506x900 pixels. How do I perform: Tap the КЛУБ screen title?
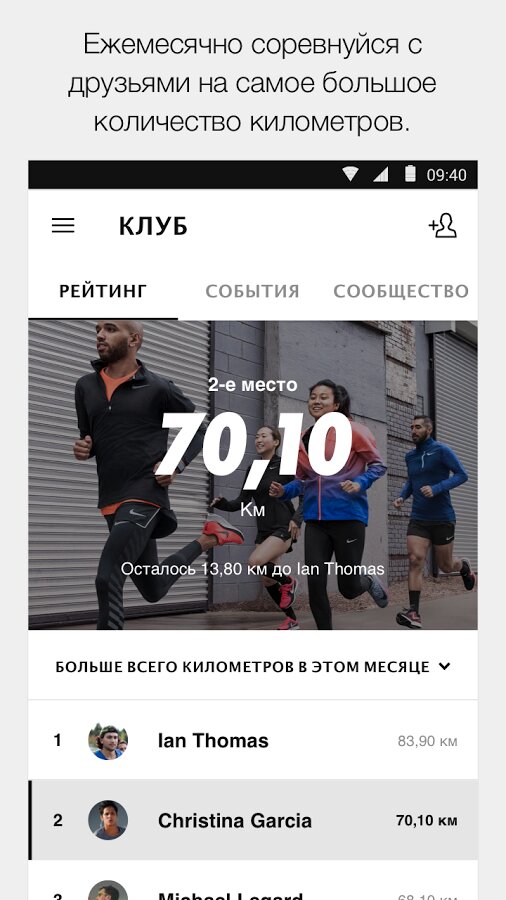pos(153,226)
